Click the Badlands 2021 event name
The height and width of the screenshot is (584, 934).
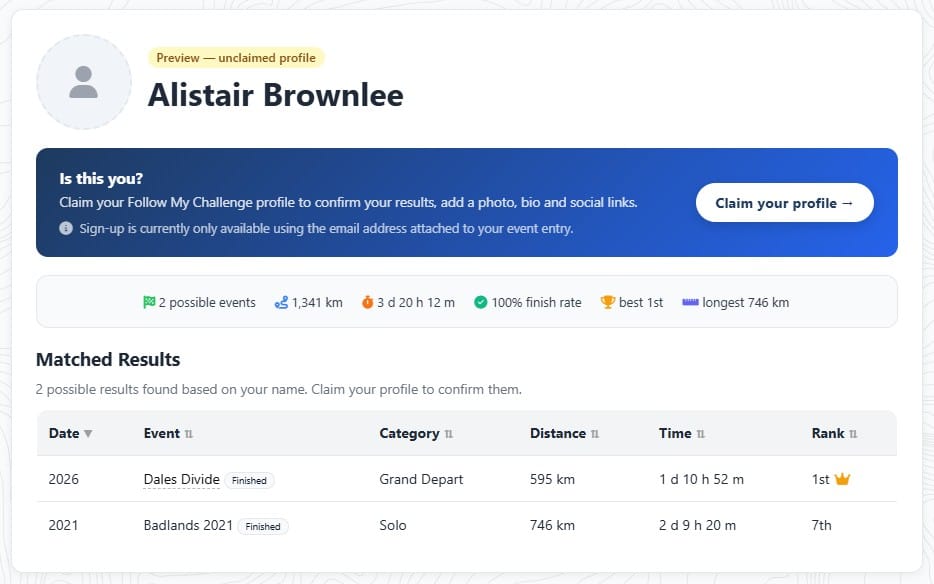click(188, 525)
